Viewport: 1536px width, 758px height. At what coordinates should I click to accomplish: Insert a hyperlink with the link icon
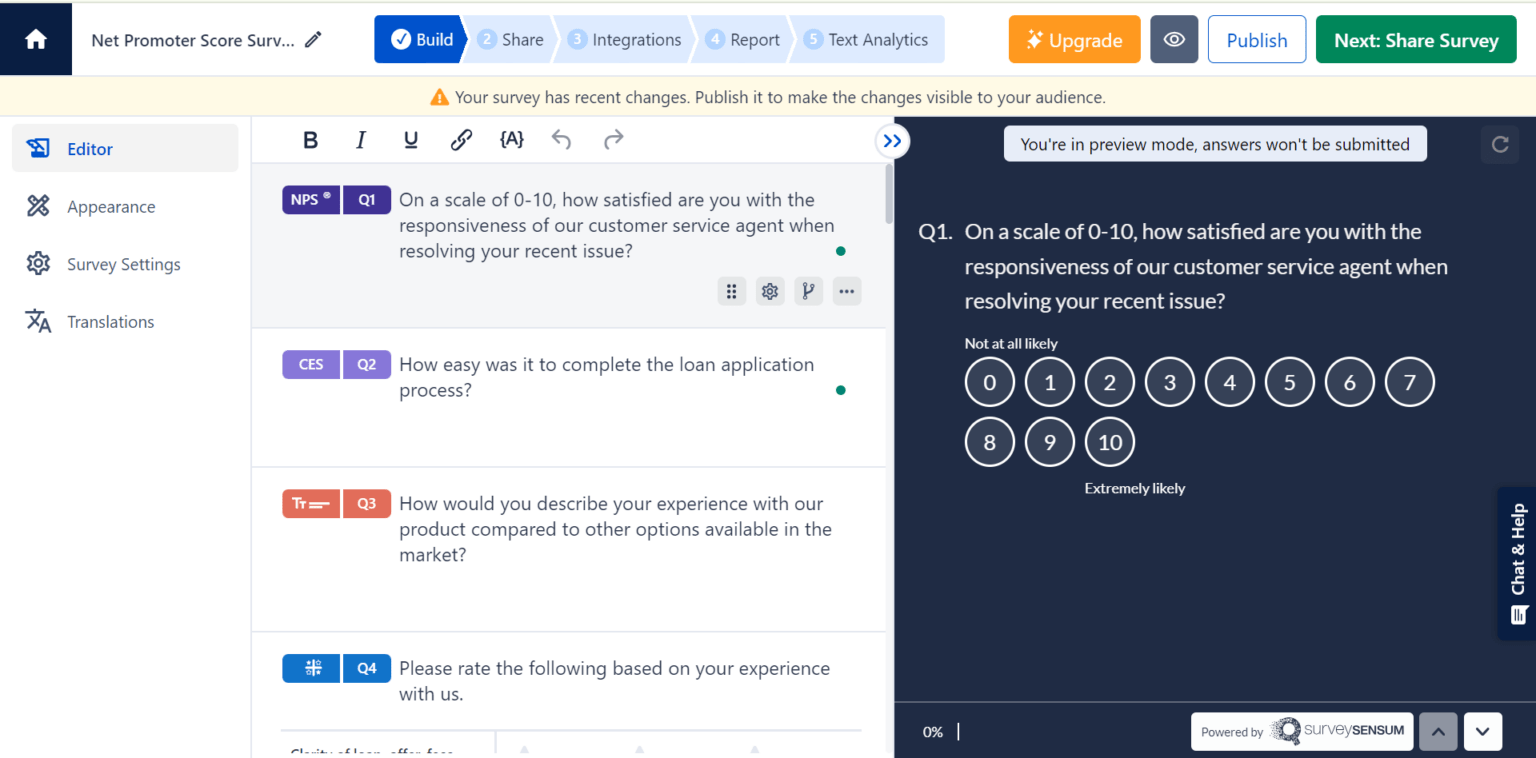tap(461, 140)
